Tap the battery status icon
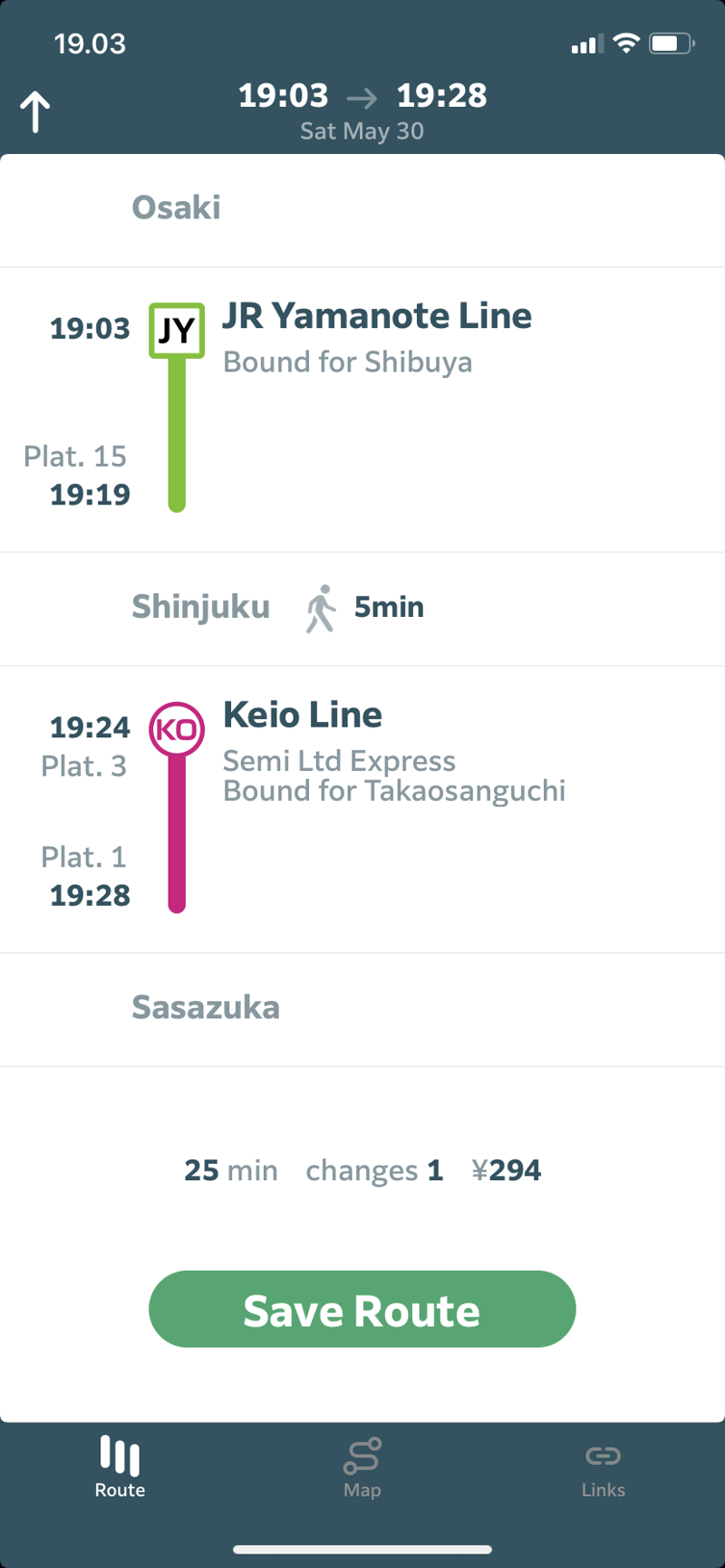The height and width of the screenshot is (1568, 725). [x=672, y=43]
